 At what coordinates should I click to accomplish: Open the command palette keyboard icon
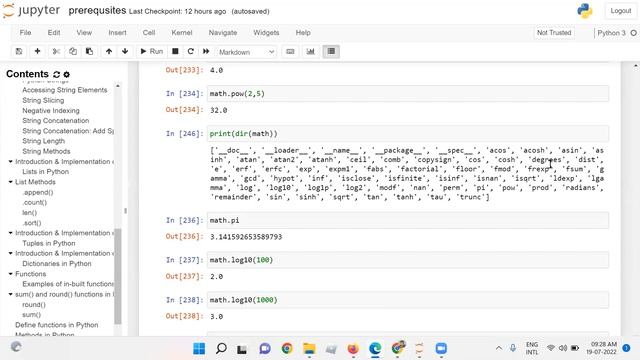click(290, 51)
